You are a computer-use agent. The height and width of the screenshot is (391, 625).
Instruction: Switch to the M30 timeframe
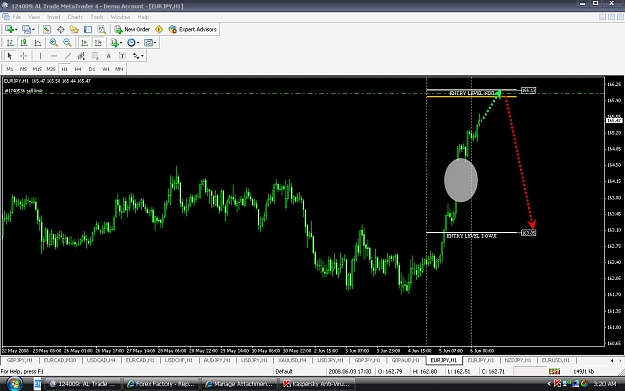click(51, 69)
